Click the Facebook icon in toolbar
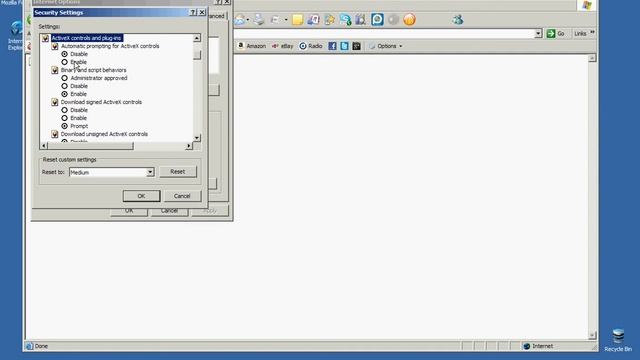The height and width of the screenshot is (360, 640). click(x=332, y=46)
